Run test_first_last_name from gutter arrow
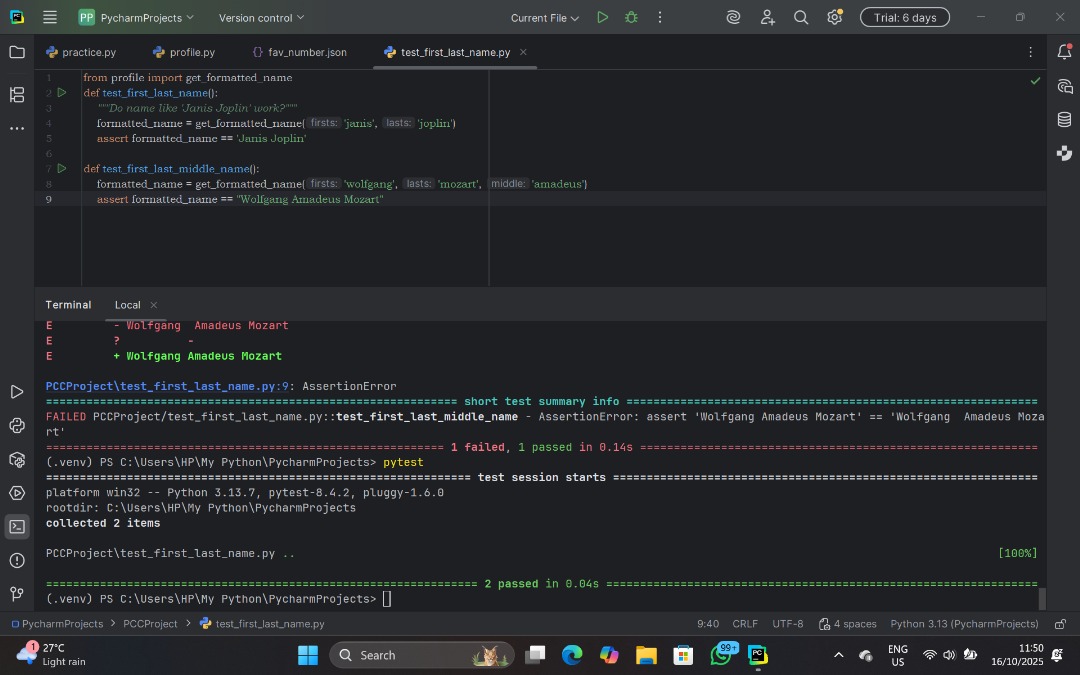Image resolution: width=1080 pixels, height=675 pixels. click(62, 92)
